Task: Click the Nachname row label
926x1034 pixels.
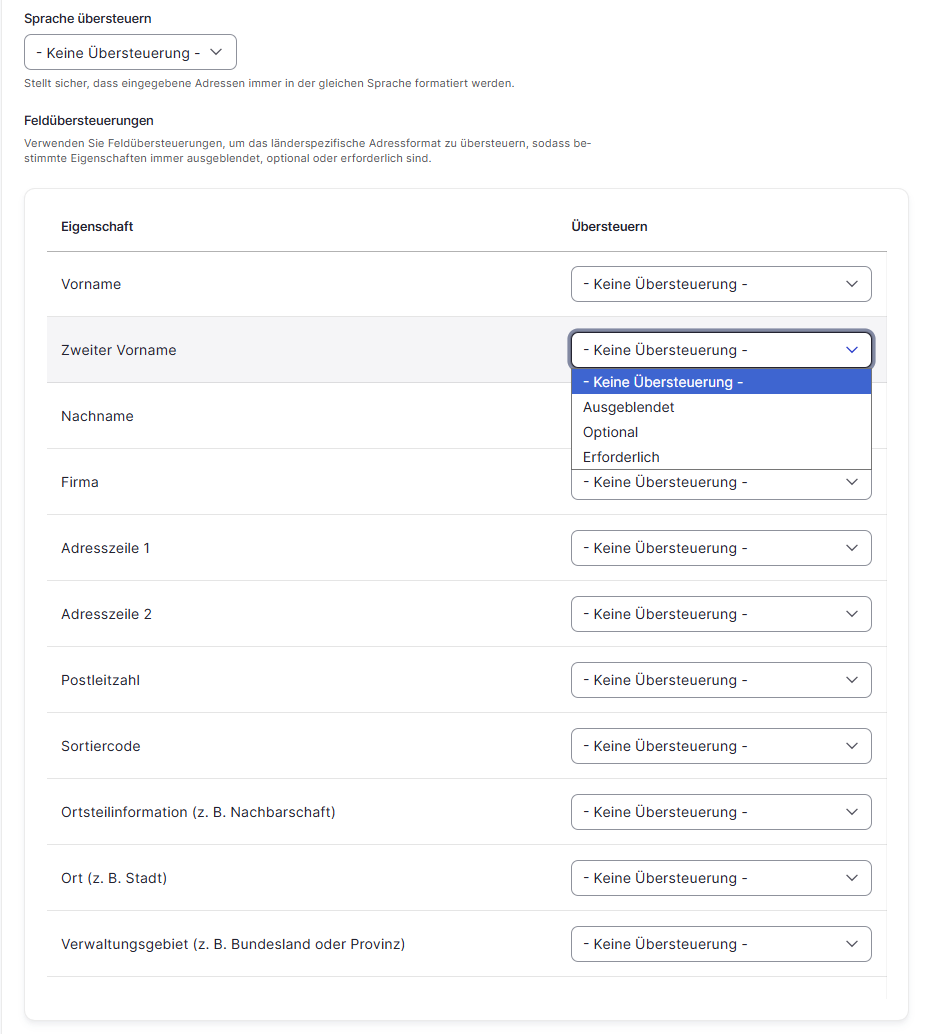Action: coord(97,416)
